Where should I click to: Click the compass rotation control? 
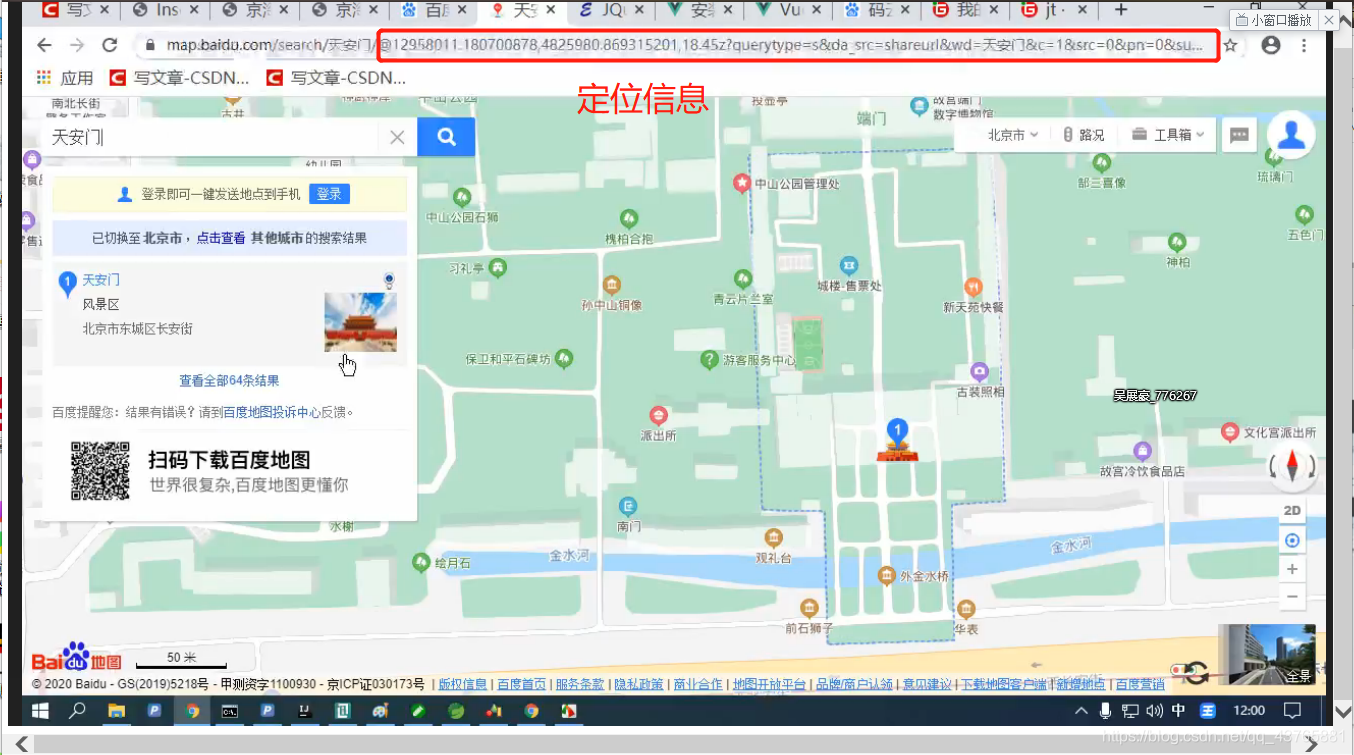(1291, 467)
